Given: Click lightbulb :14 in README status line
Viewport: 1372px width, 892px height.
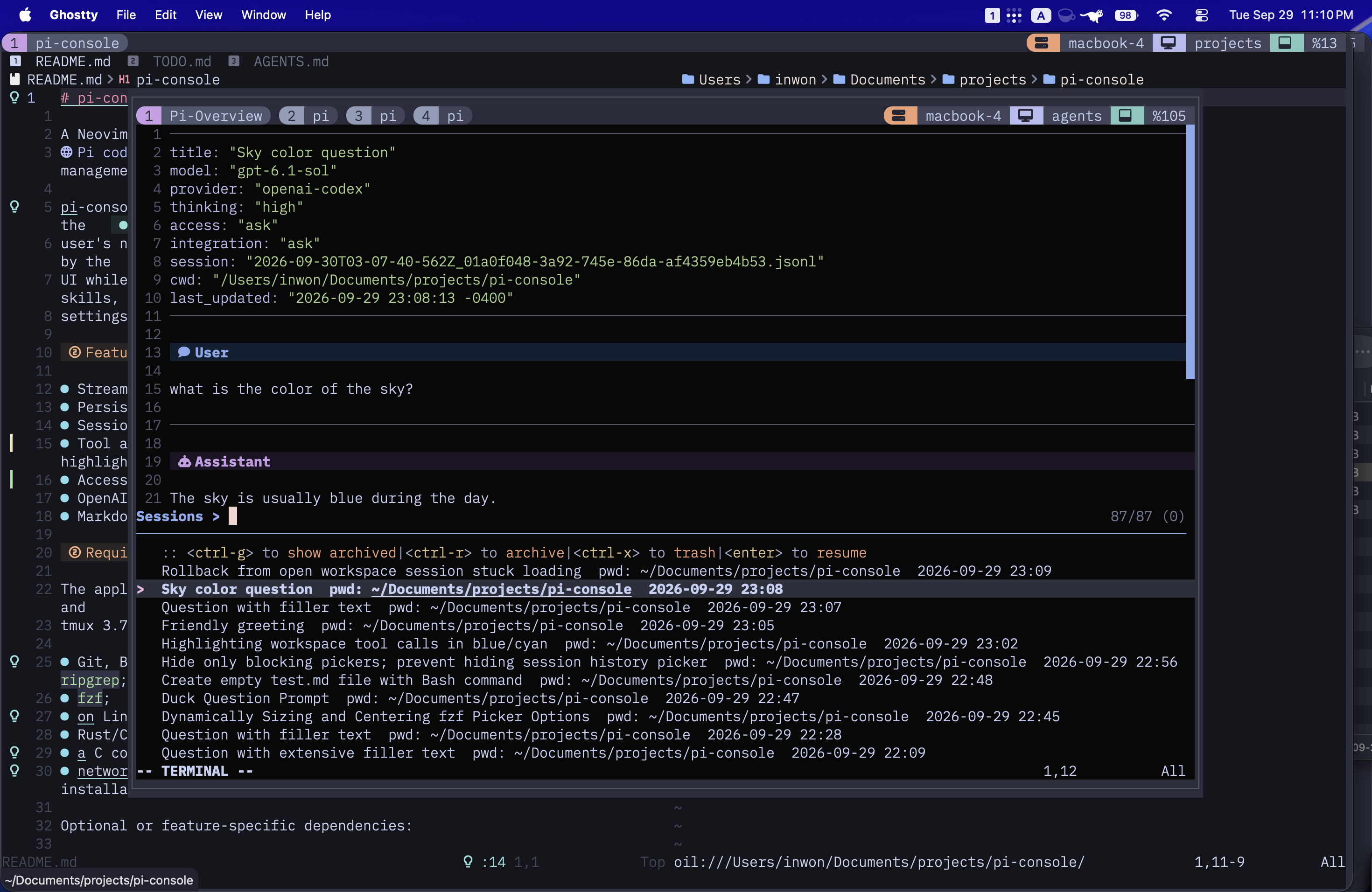Looking at the screenshot, I should coord(484,862).
